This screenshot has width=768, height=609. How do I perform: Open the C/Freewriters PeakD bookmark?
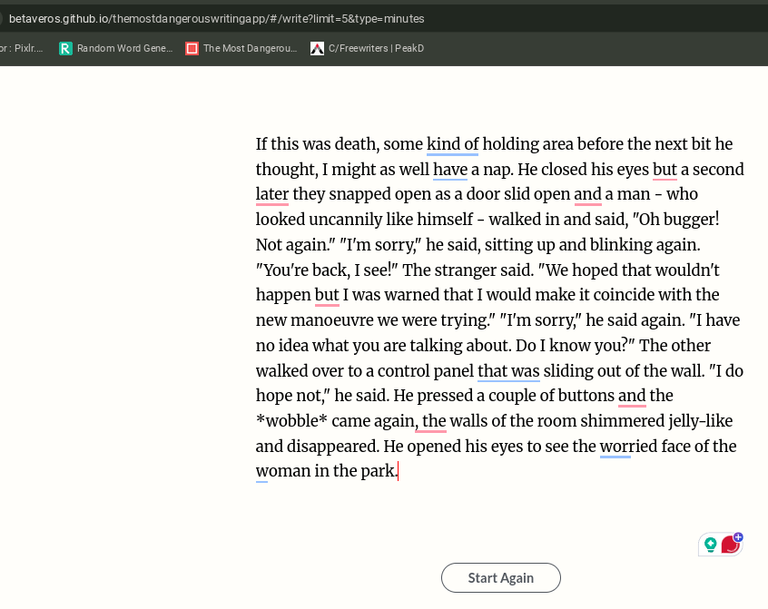point(367,48)
